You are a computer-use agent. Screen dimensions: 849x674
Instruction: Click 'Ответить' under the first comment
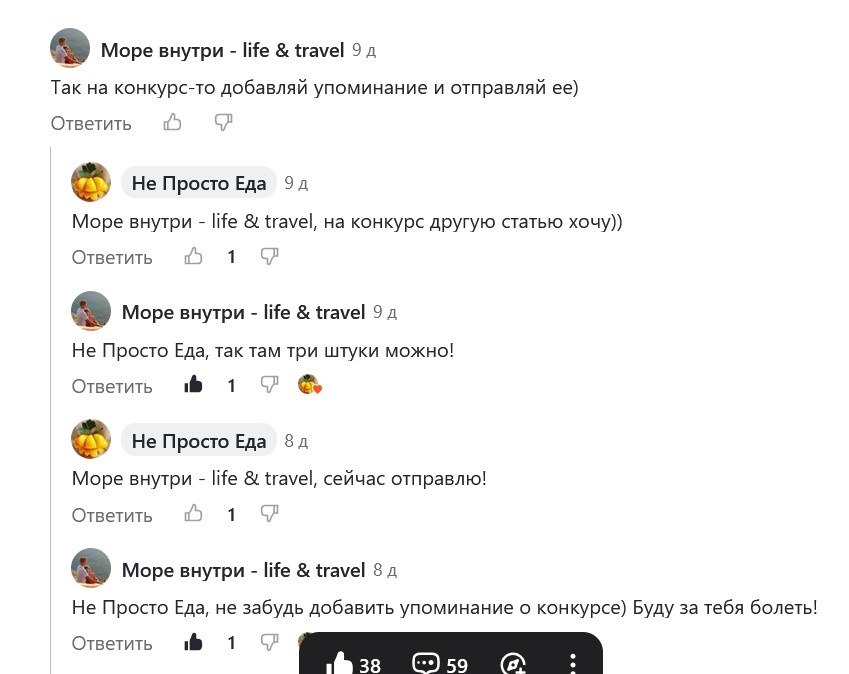coord(90,122)
